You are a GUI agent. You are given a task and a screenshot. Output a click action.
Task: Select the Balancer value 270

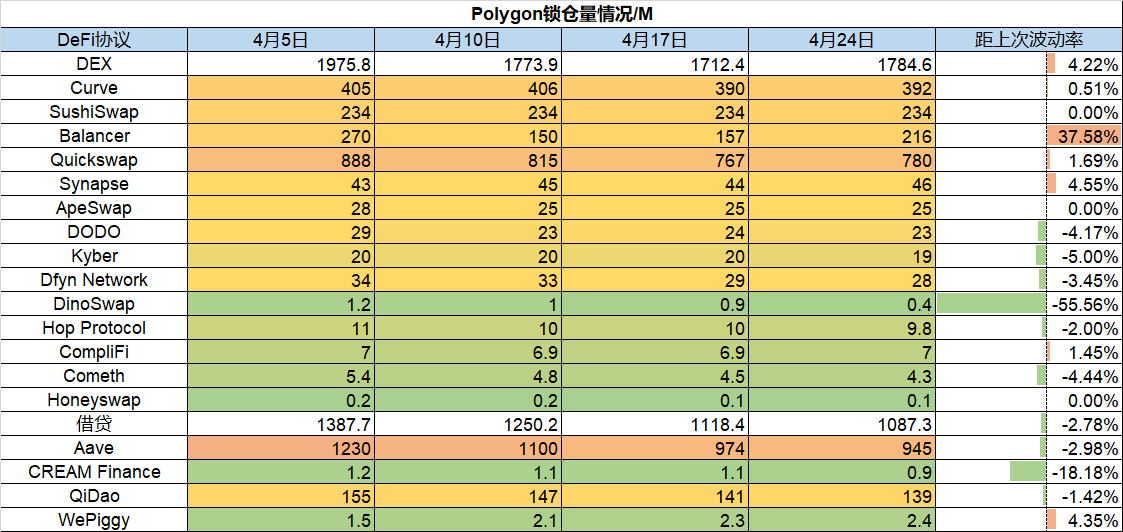(281, 136)
